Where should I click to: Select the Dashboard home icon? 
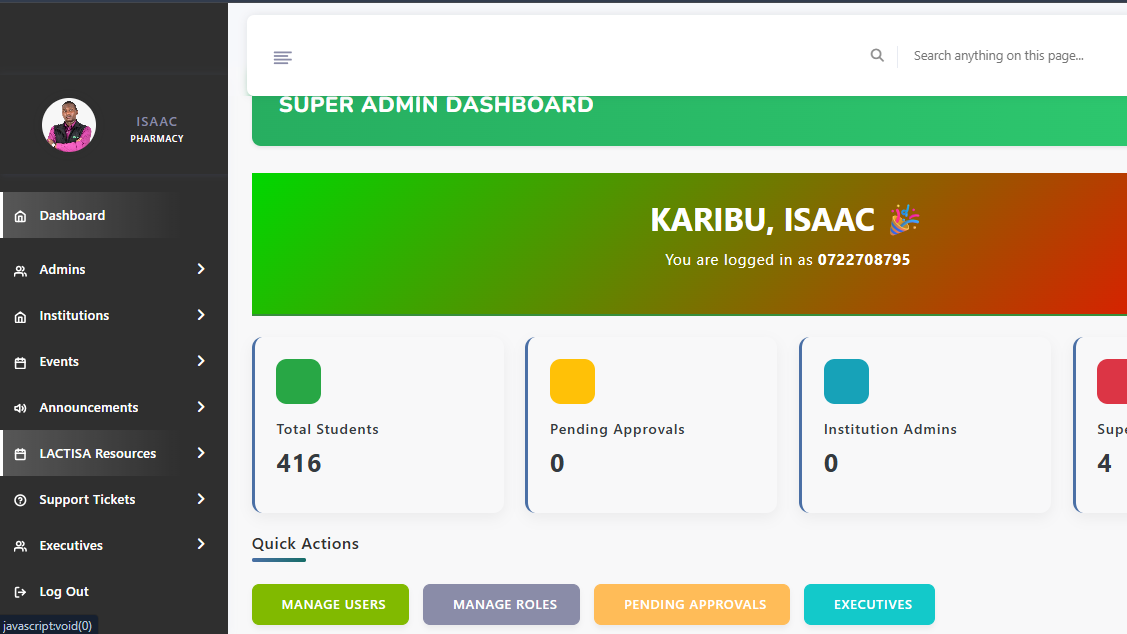pyautogui.click(x=20, y=215)
